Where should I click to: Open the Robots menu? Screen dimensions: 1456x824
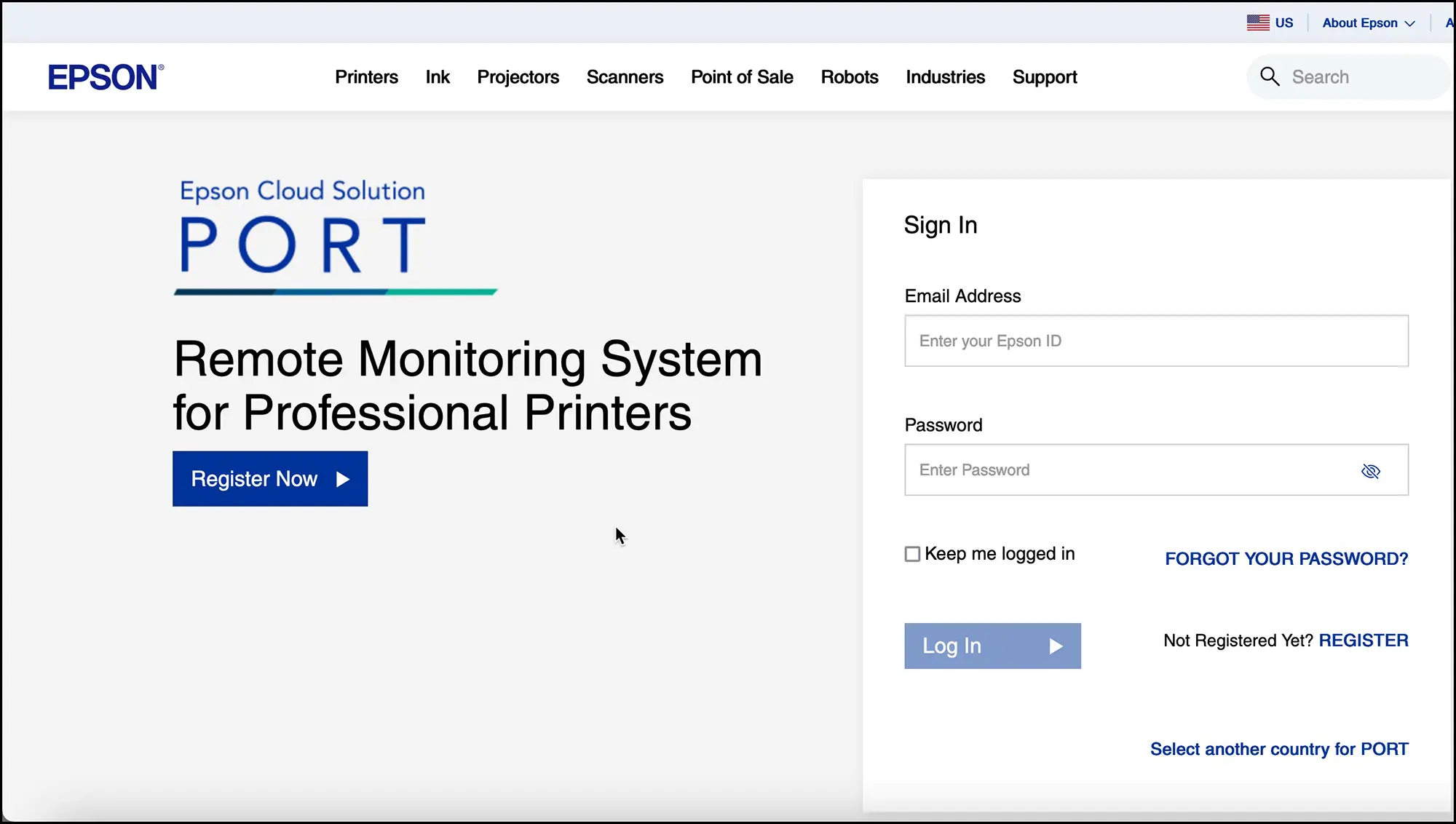tap(850, 77)
